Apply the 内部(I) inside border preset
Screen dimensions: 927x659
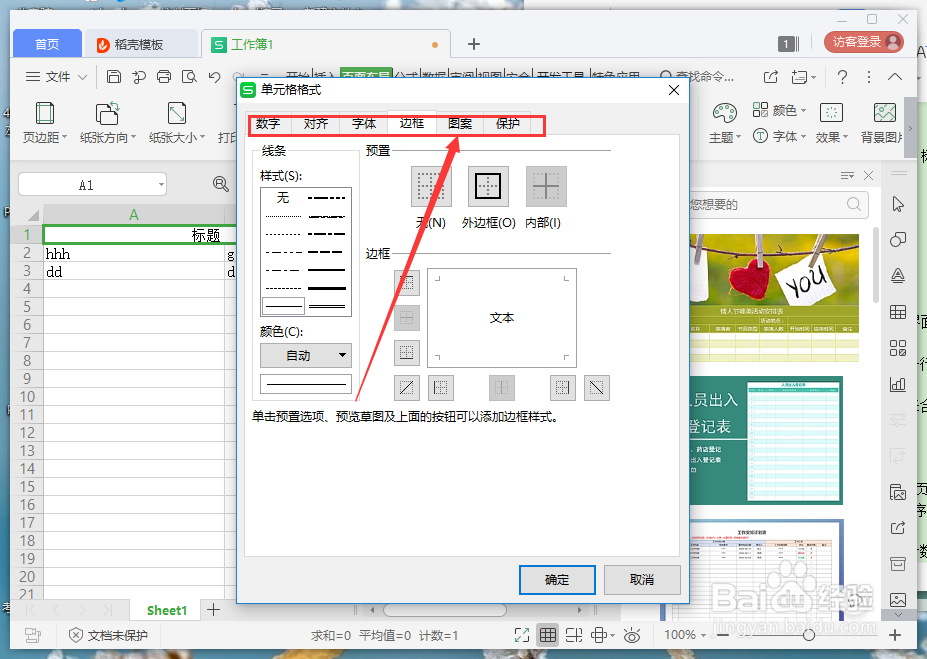click(x=546, y=186)
